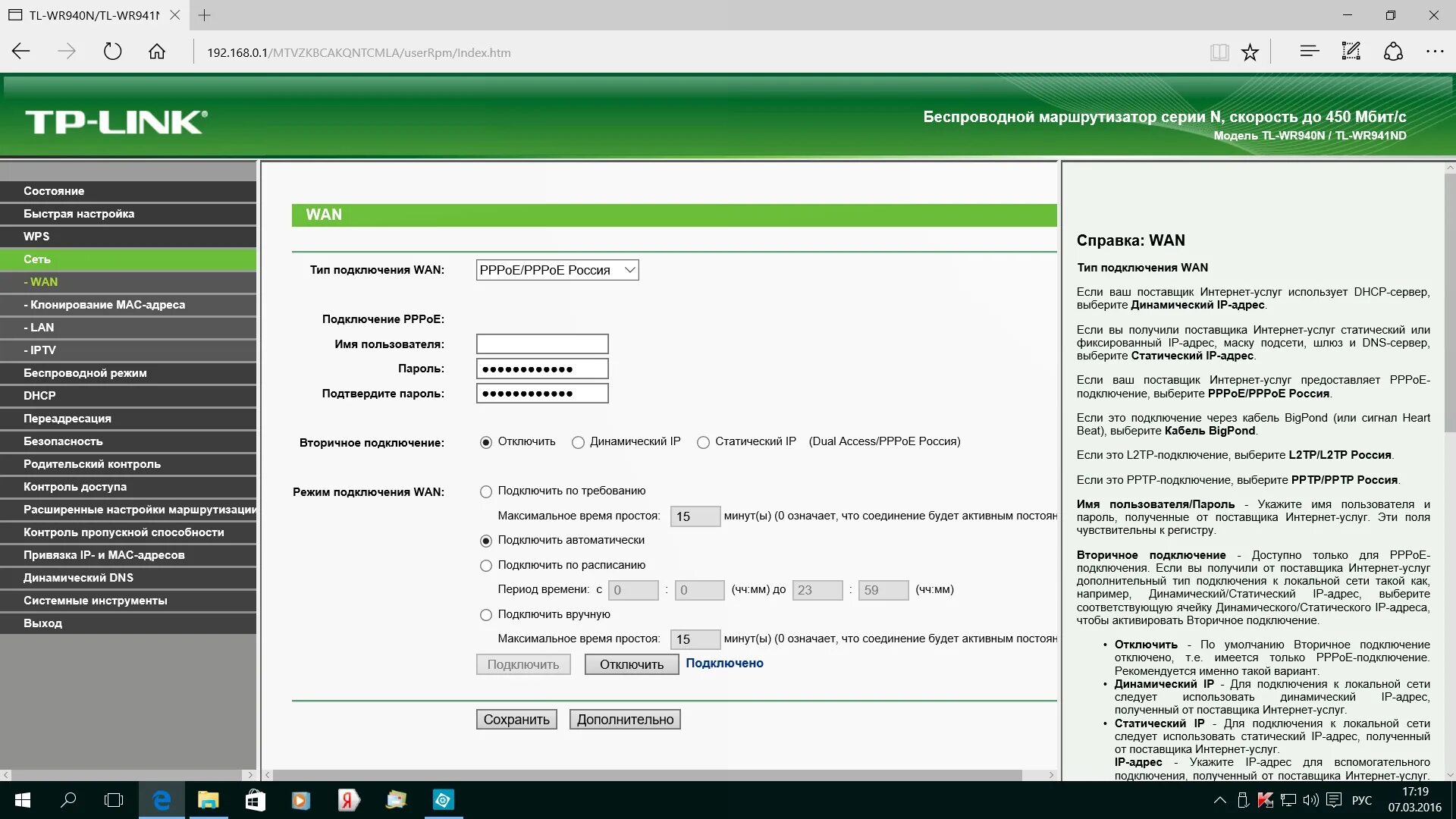Open the Hub lines icon
The width and height of the screenshot is (1456, 819).
coord(1309,52)
